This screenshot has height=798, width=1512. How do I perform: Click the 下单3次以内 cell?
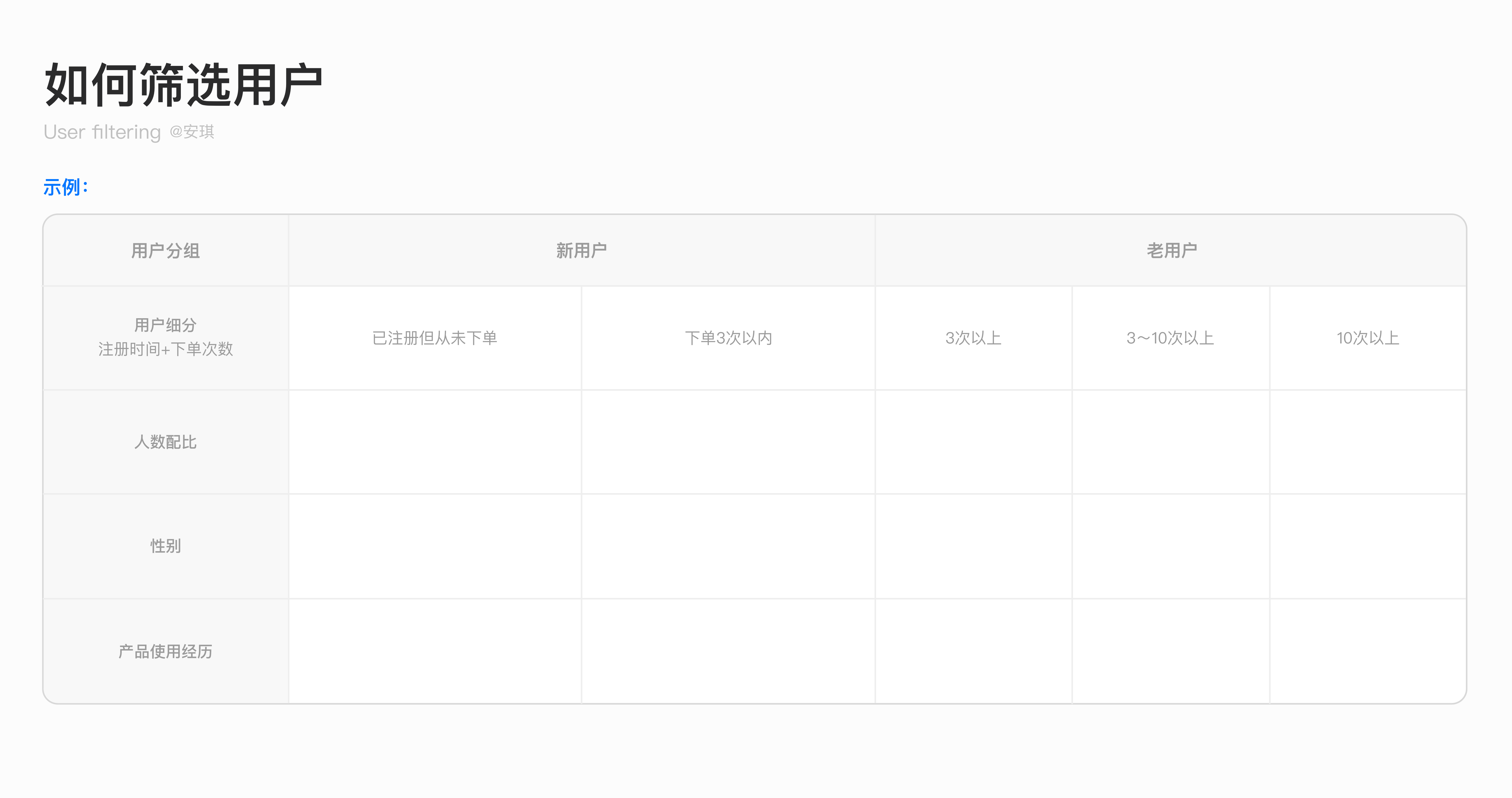coord(728,338)
